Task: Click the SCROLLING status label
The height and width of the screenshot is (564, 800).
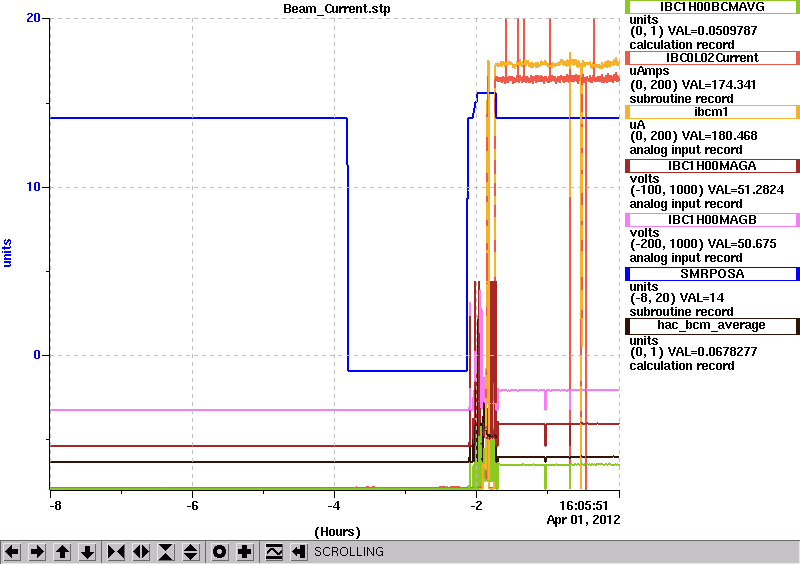Action: click(349, 552)
